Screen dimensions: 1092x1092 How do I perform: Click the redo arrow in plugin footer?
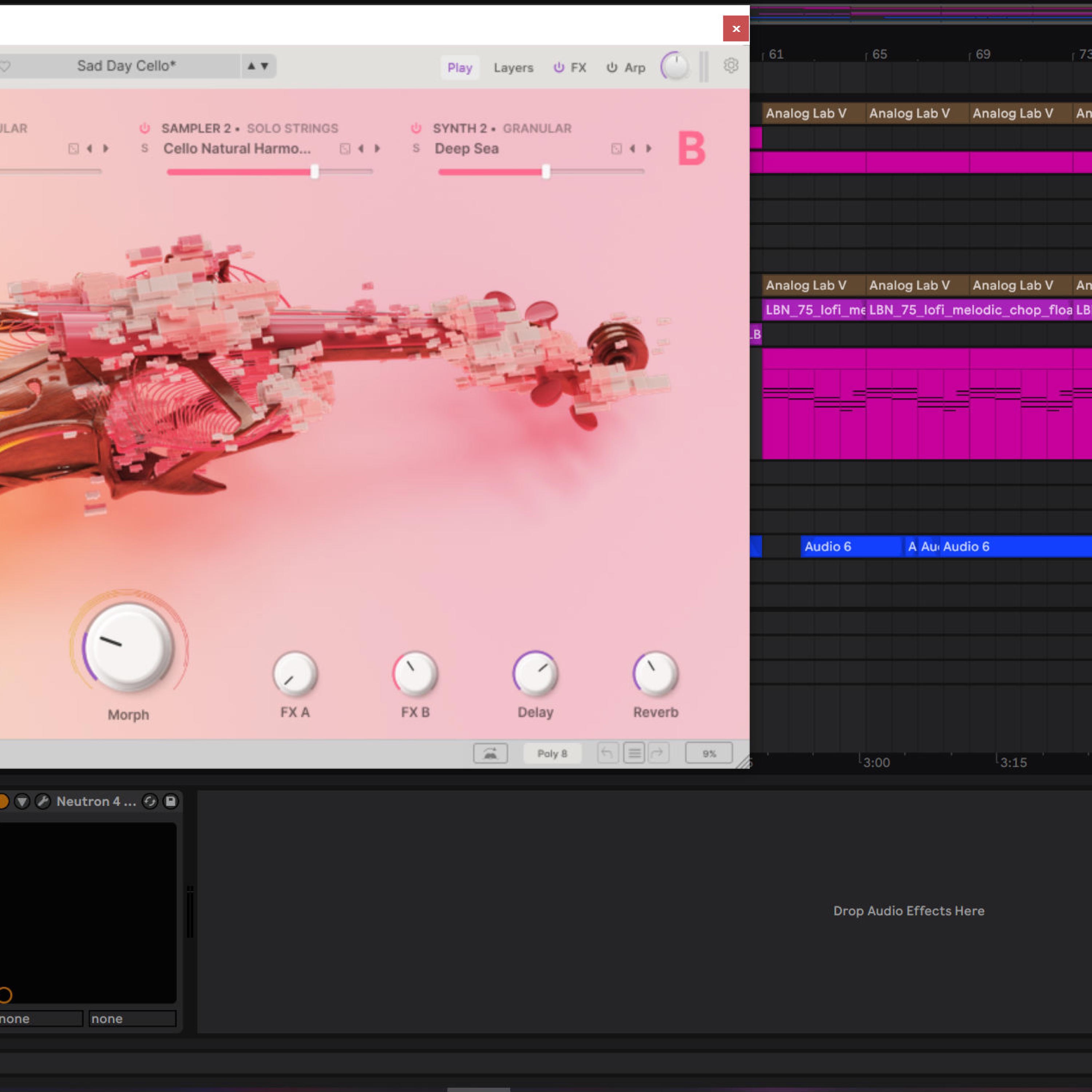pyautogui.click(x=657, y=753)
